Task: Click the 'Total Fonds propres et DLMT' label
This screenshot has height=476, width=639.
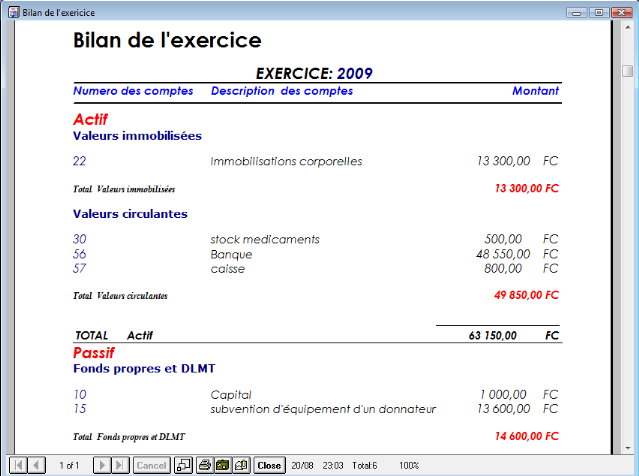Action: tap(129, 437)
